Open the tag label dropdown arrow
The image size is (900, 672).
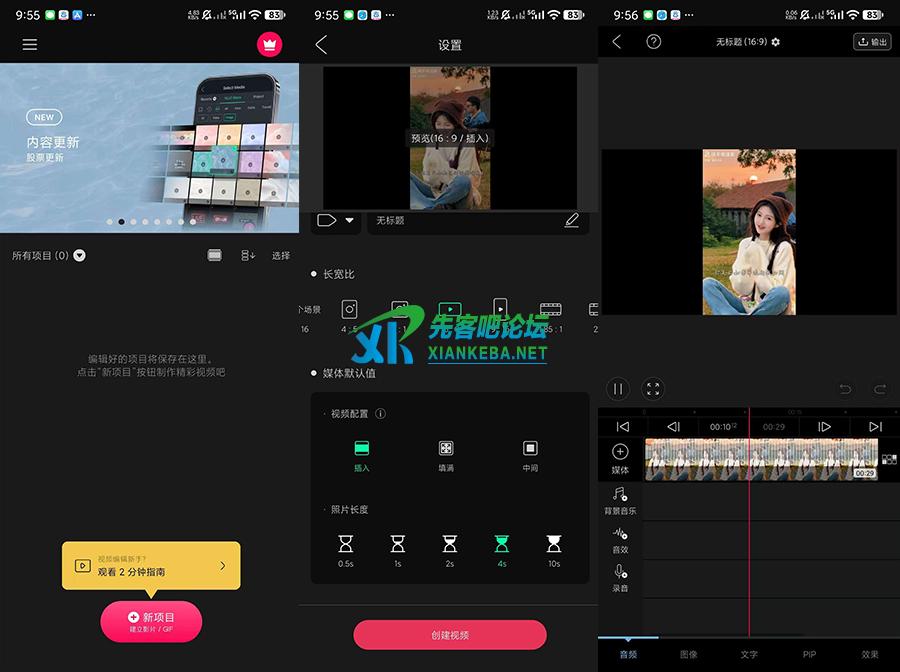[x=349, y=221]
